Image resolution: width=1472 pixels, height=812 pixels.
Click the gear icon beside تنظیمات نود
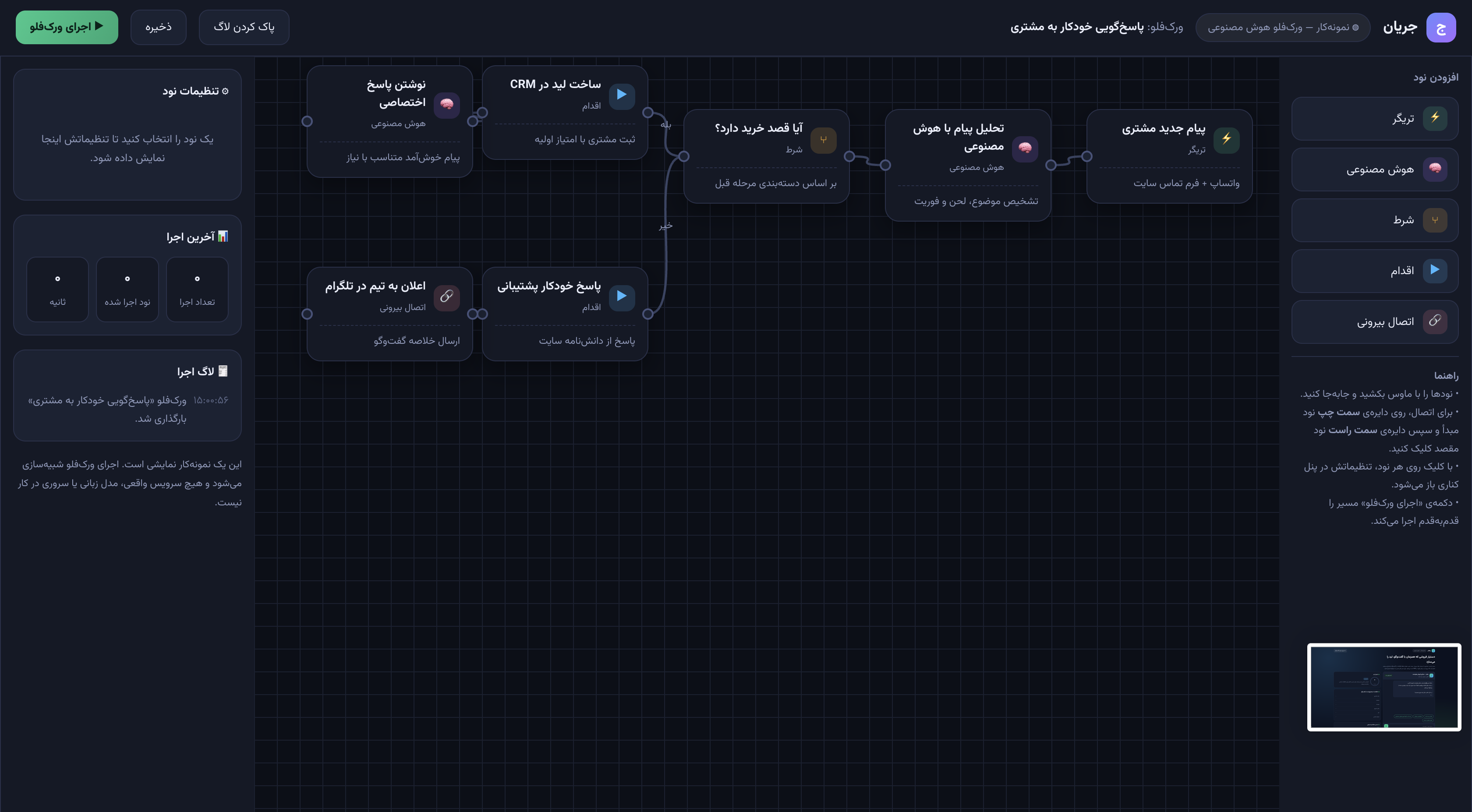click(225, 92)
